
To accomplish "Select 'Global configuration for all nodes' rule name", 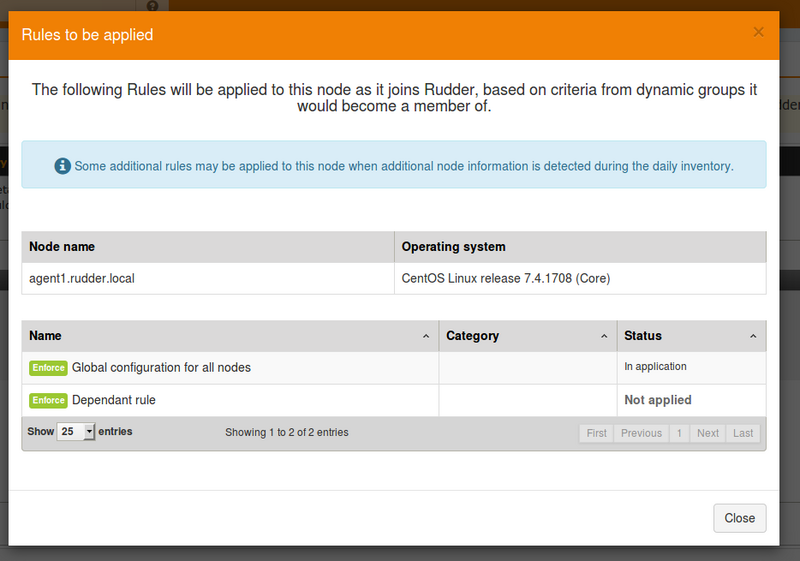I will [x=161, y=368].
